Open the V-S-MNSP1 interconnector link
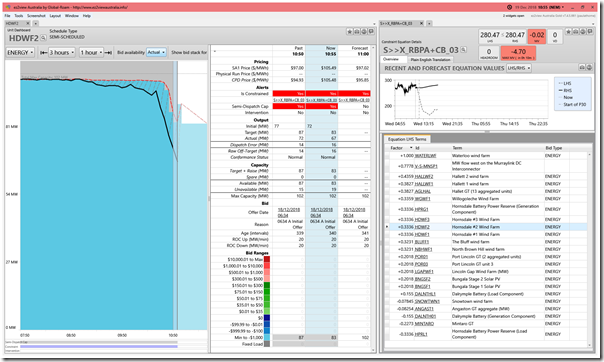The height and width of the screenshot is (362, 604). coord(426,166)
